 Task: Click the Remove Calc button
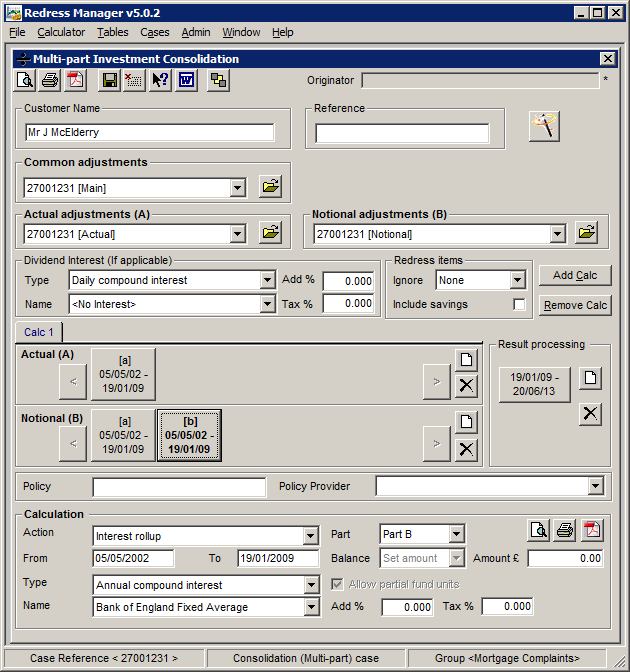575,305
